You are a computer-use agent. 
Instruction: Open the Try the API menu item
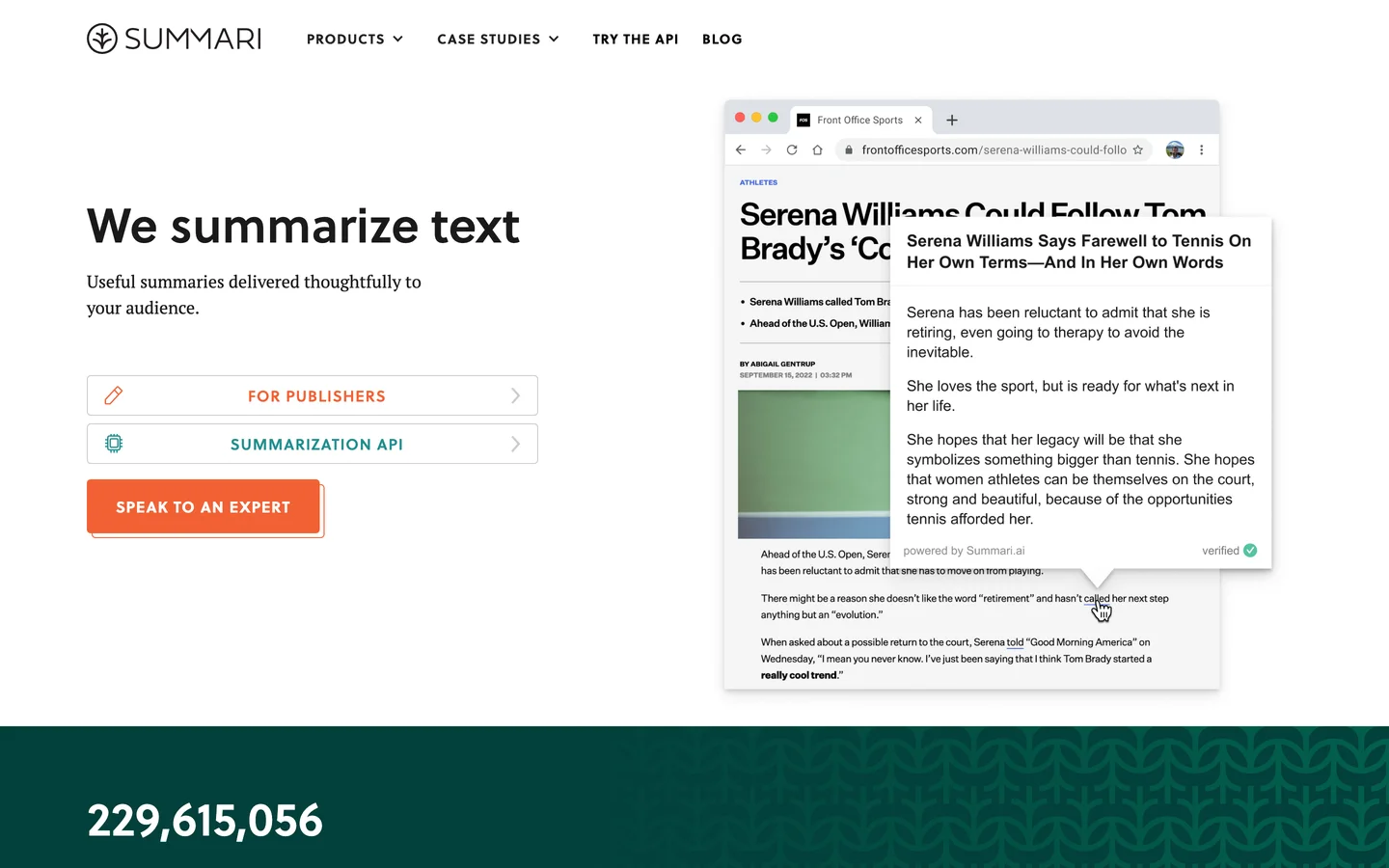coord(635,40)
